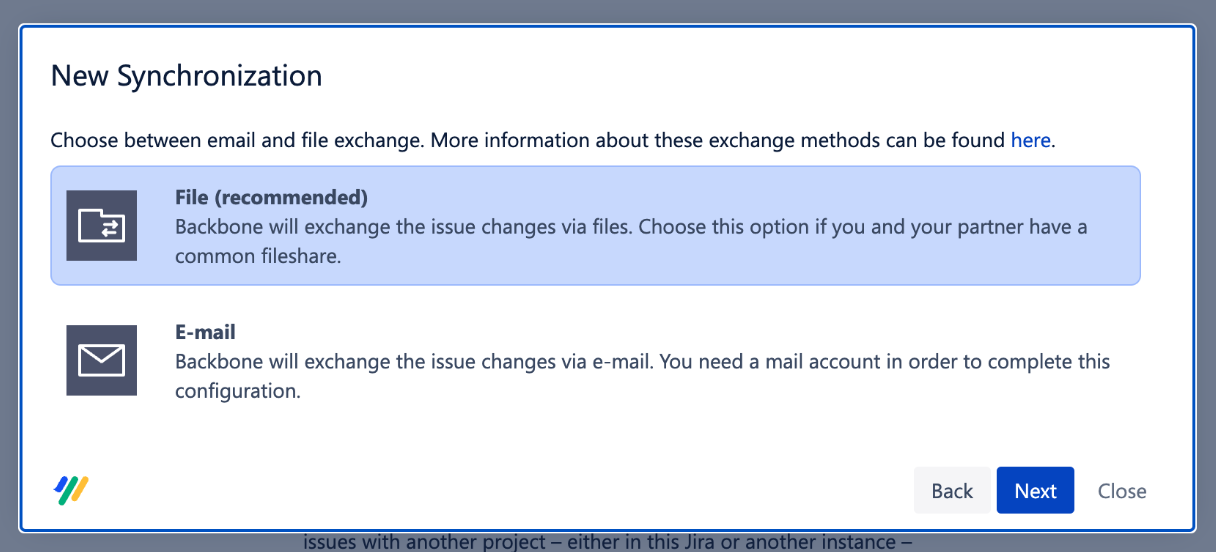Click the Backbone logo in dialog footer
1216x552 pixels.
coord(71,489)
